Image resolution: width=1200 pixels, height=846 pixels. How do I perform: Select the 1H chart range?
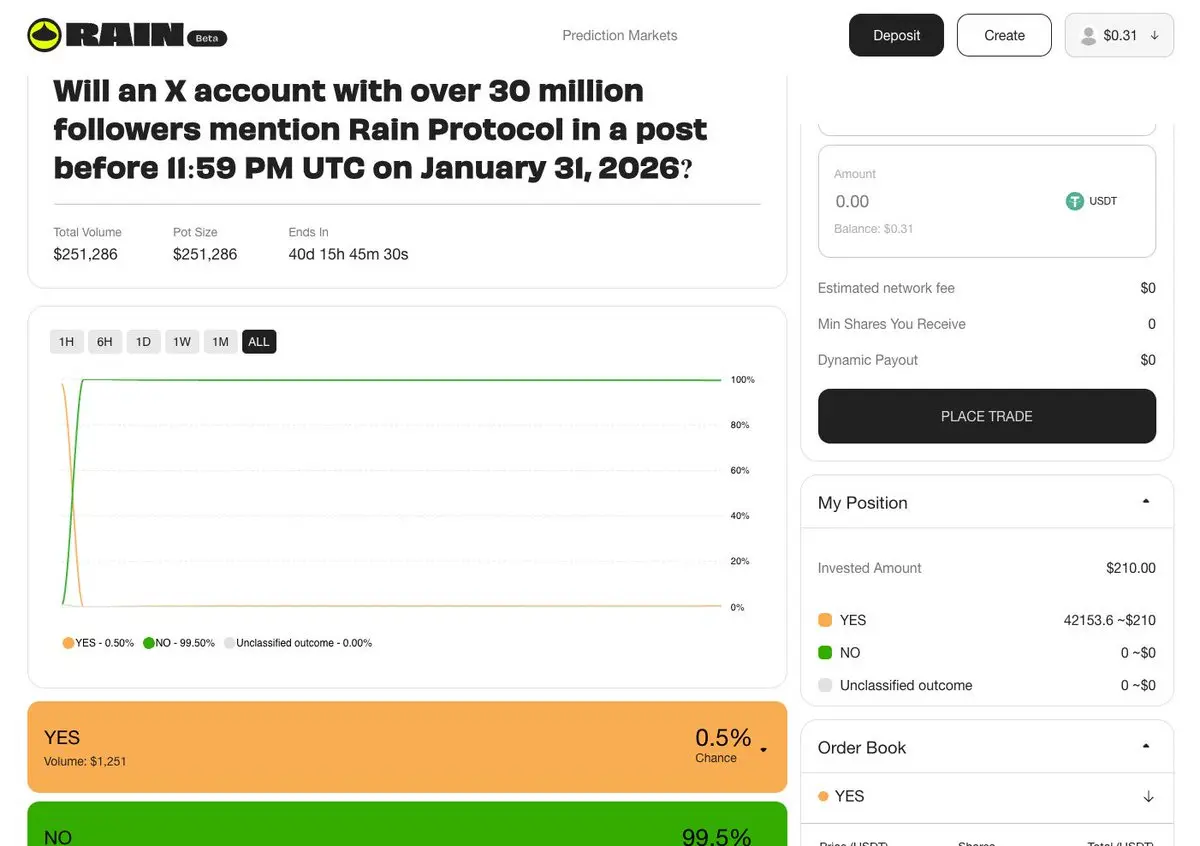coord(66,342)
